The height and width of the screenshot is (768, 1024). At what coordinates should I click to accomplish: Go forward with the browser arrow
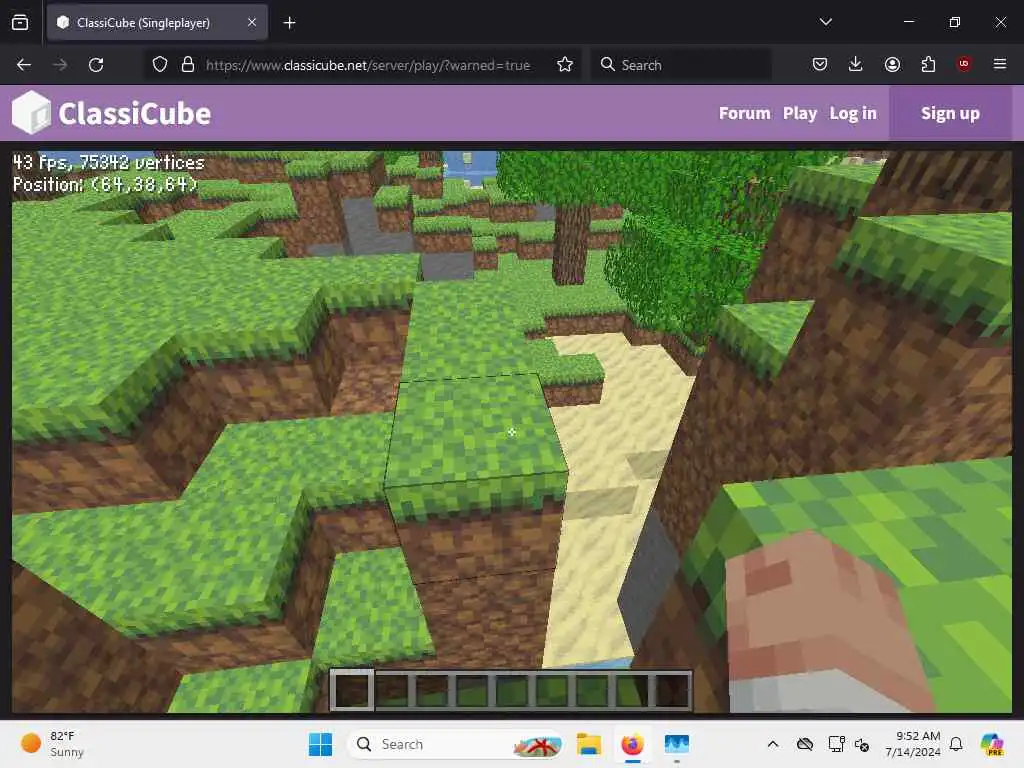tap(59, 65)
